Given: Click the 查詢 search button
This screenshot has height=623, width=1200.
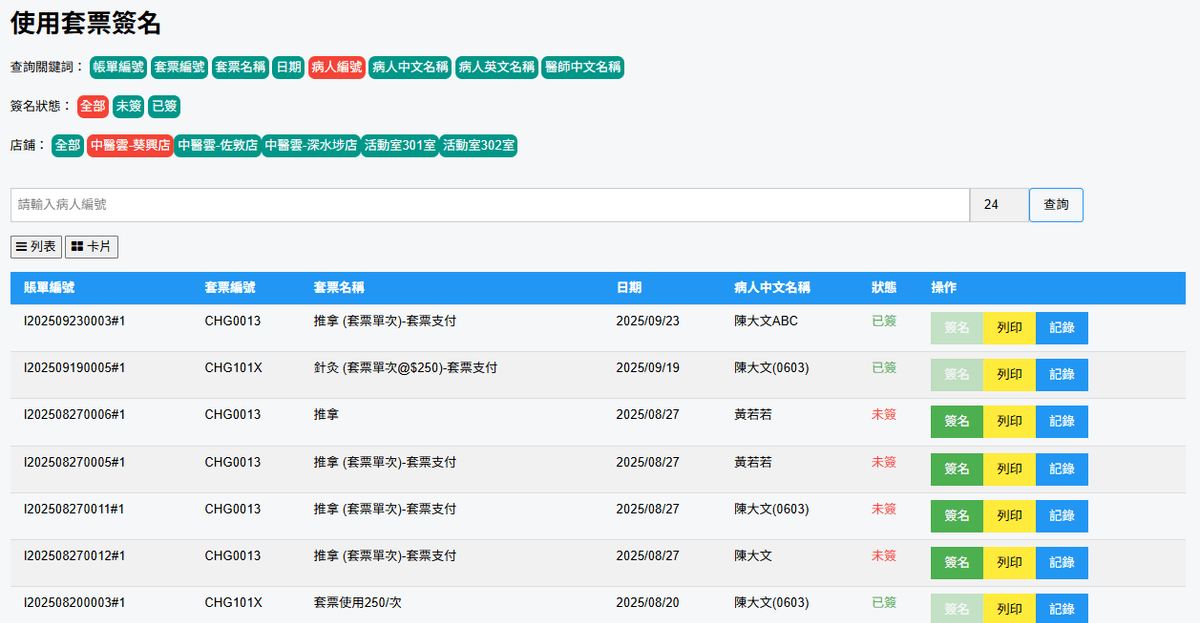Looking at the screenshot, I should [x=1055, y=205].
